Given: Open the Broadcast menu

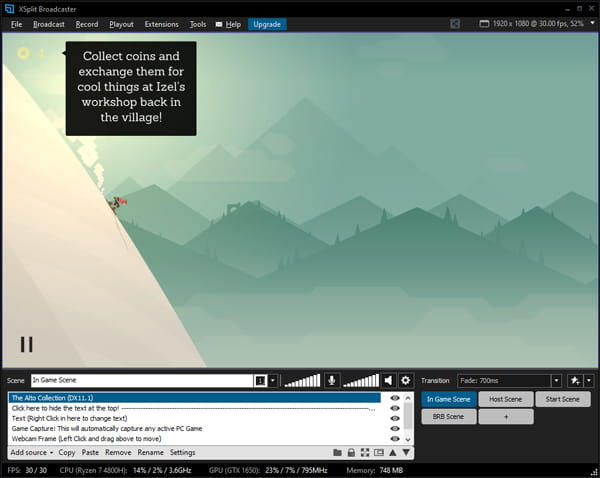Looking at the screenshot, I should click(49, 24).
